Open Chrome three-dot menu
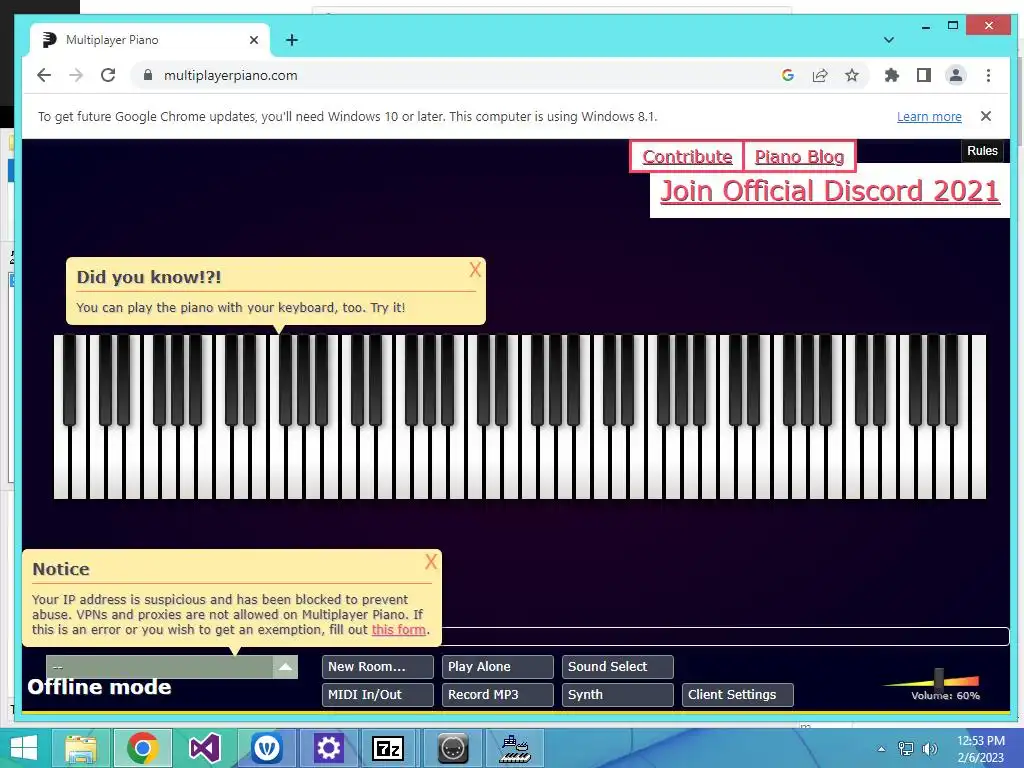 (988, 75)
